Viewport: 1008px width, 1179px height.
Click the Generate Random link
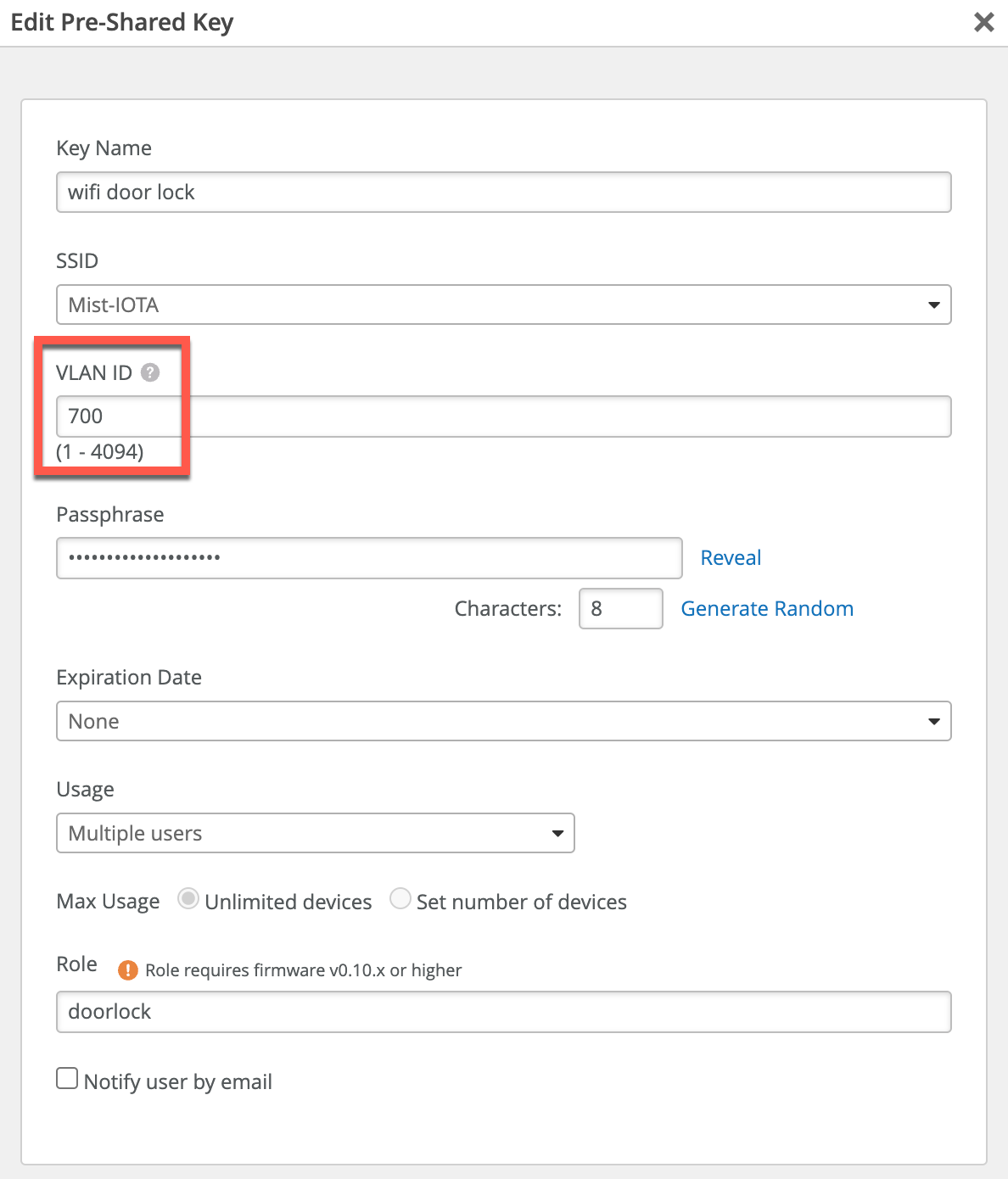[x=767, y=608]
